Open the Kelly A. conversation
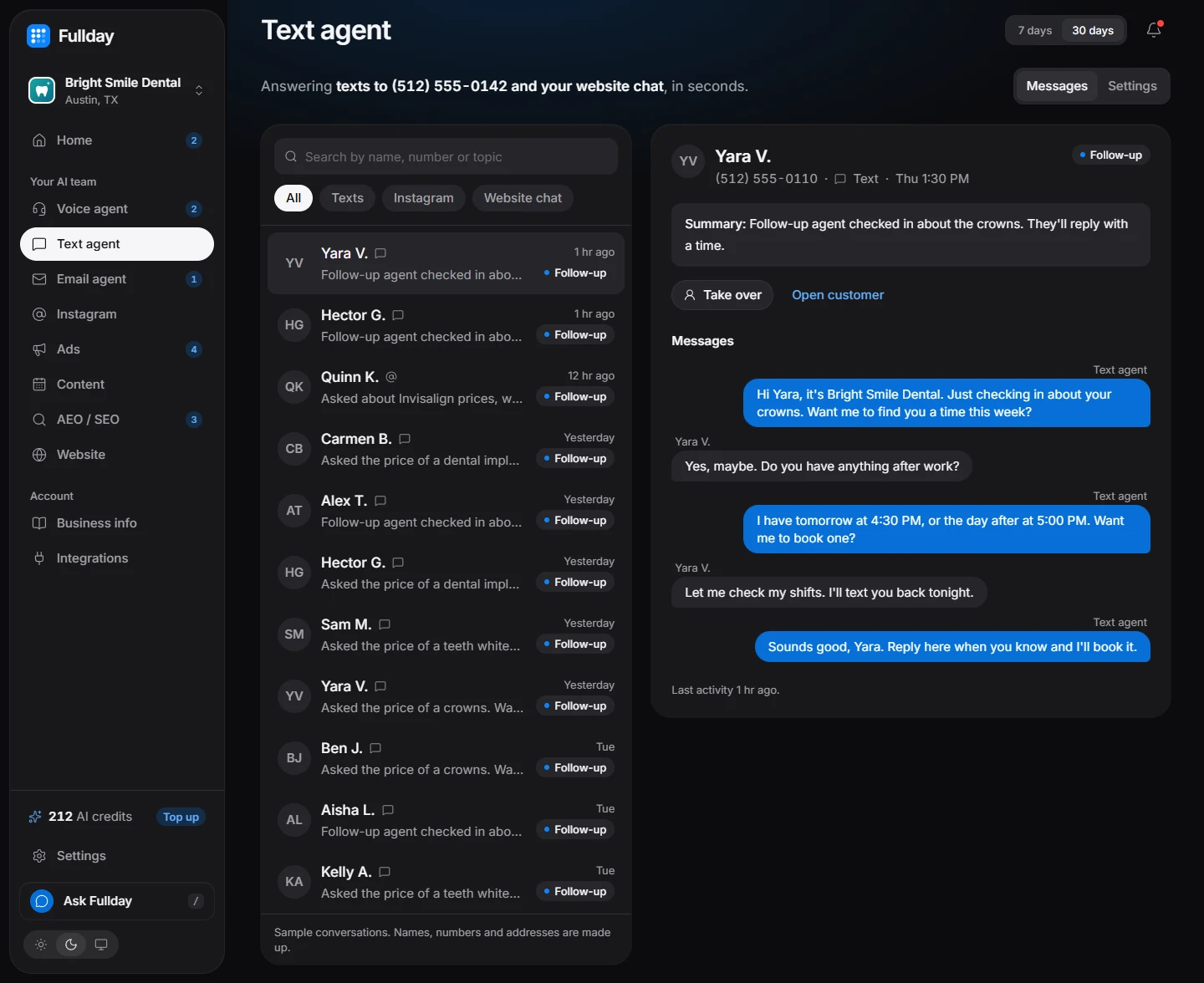 [x=446, y=882]
